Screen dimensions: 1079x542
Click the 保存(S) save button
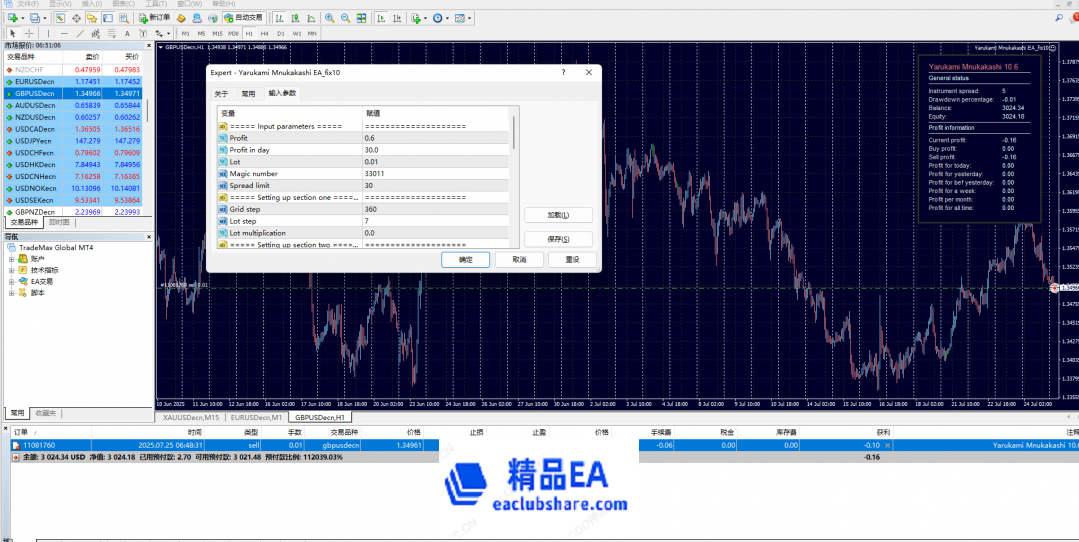point(558,239)
